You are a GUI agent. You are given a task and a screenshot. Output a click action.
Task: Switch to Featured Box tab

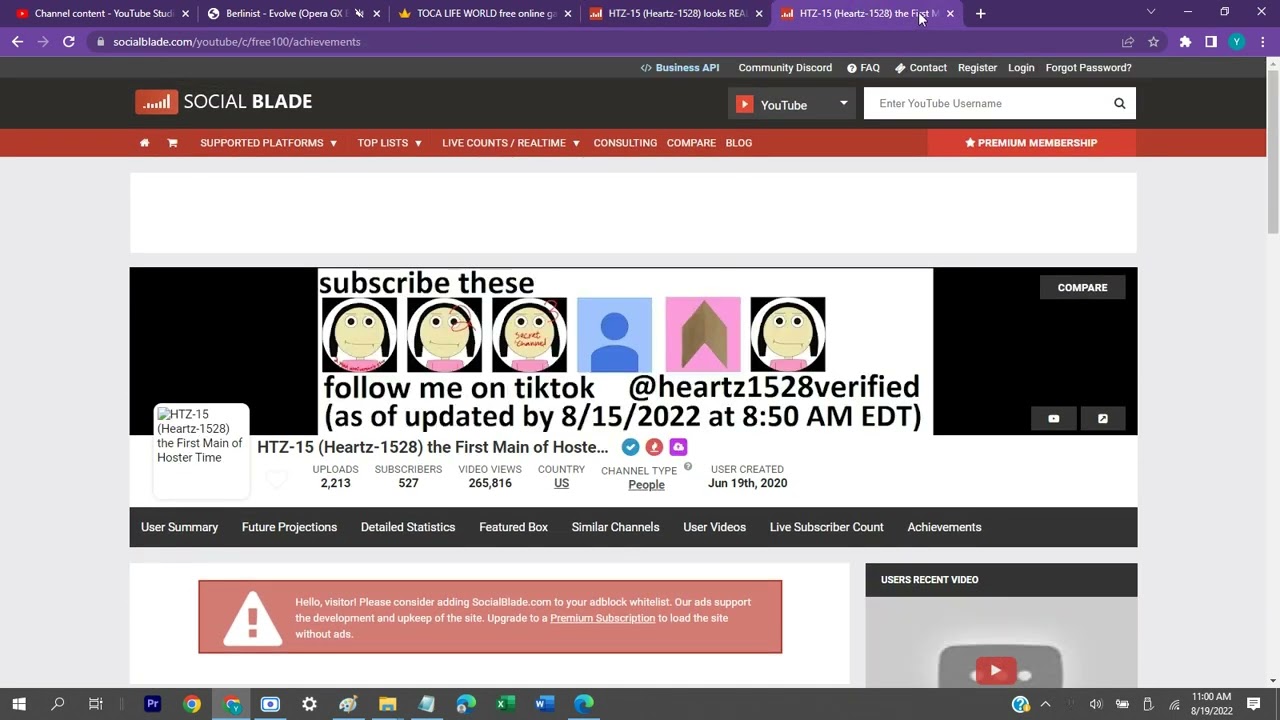point(513,527)
